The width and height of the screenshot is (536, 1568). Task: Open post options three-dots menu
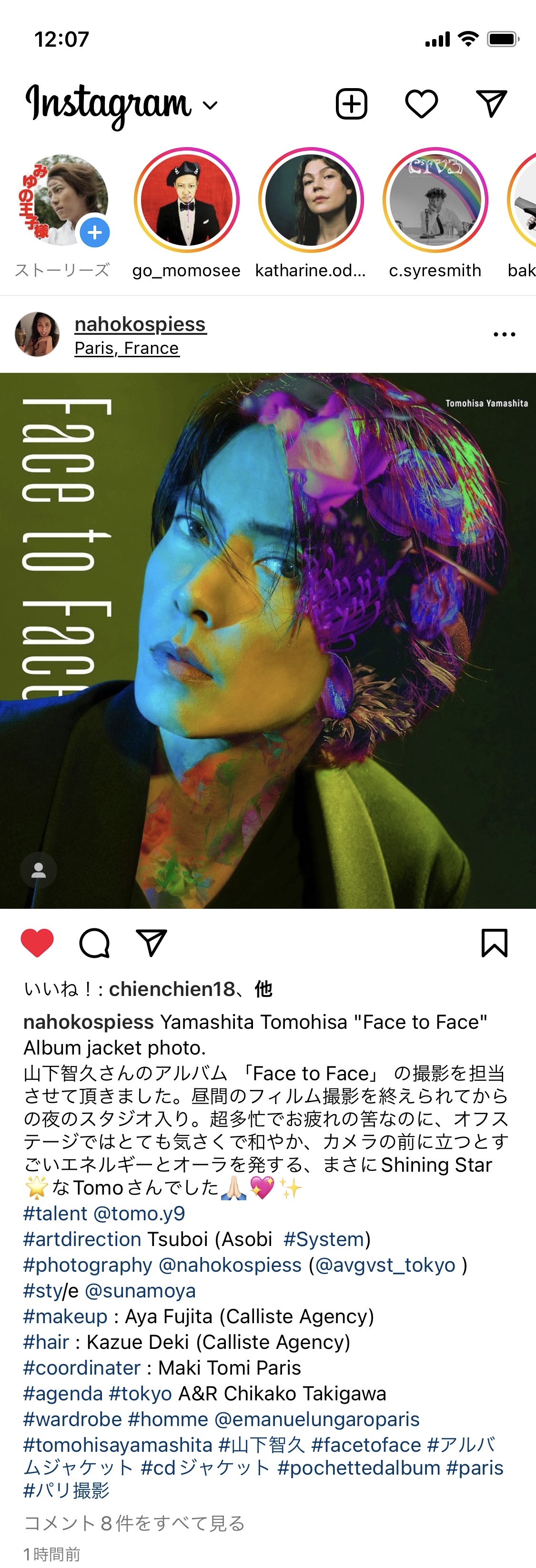tap(505, 334)
